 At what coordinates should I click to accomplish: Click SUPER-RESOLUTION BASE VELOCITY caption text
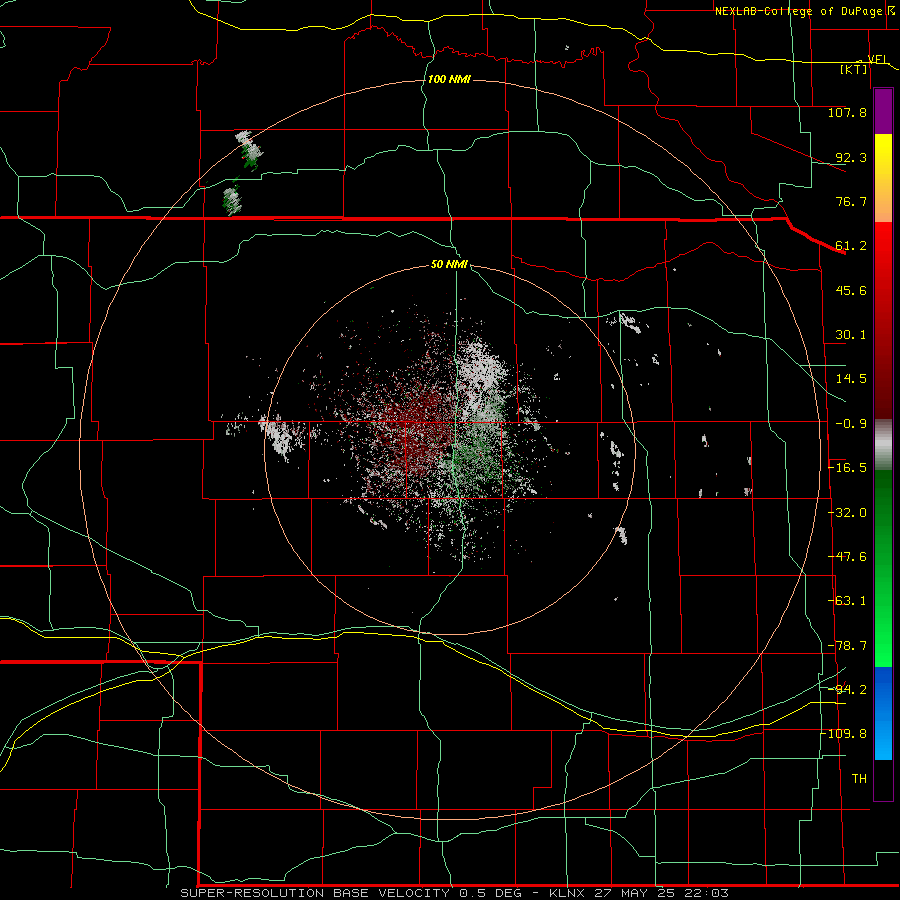coord(317,893)
